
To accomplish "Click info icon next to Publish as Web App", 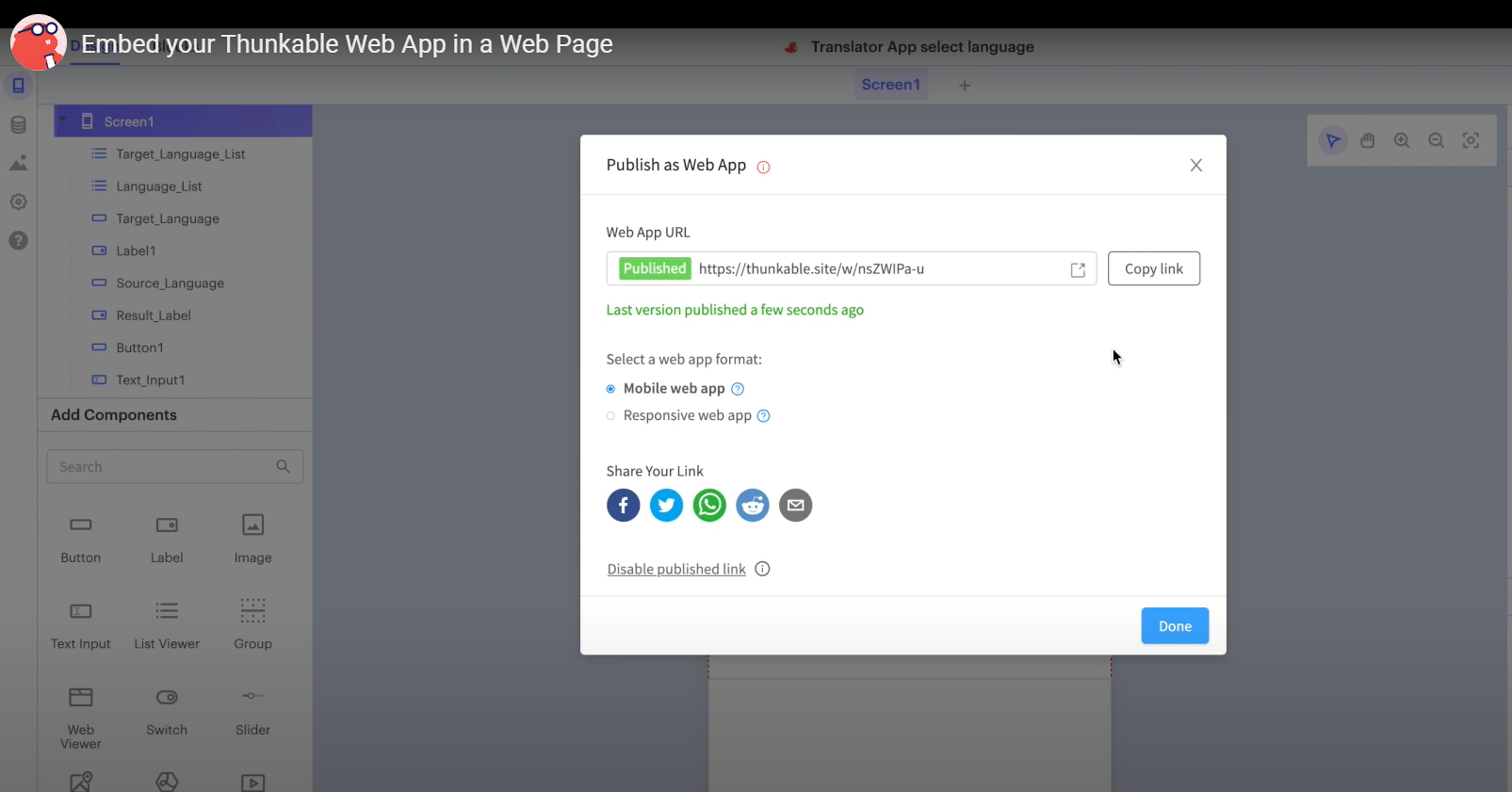I will 764,168.
